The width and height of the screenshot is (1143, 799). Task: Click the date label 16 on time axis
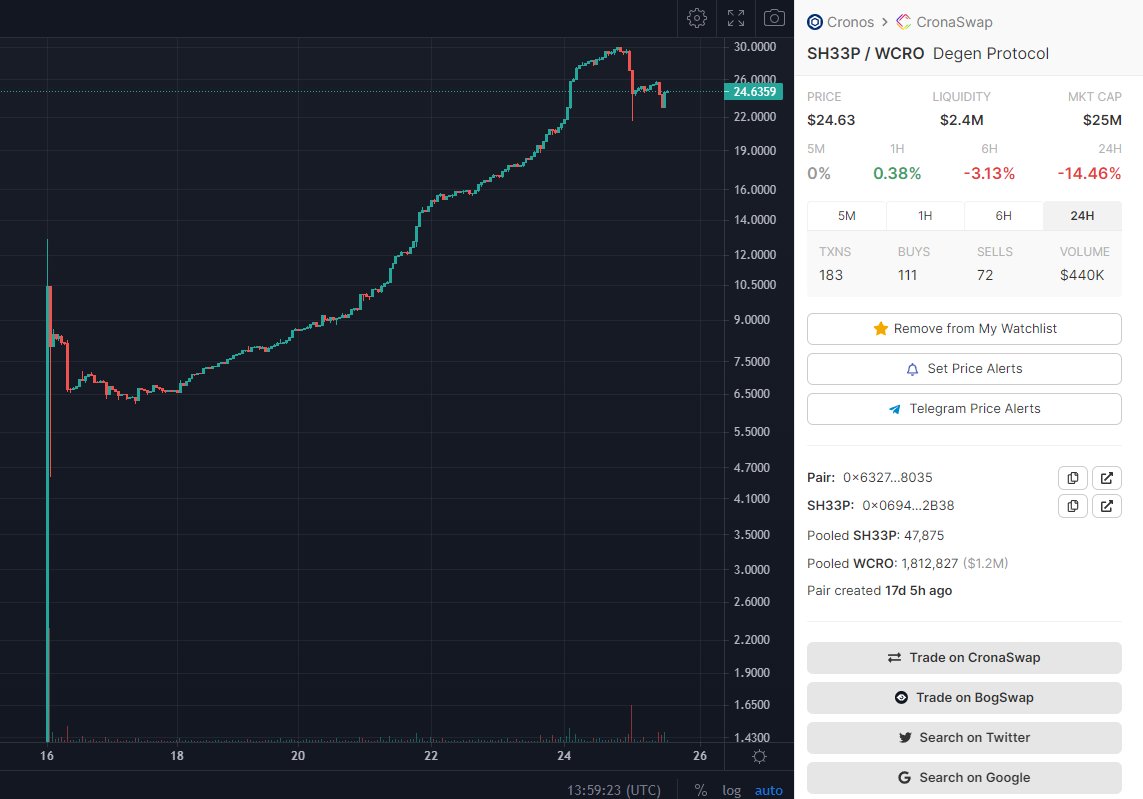(47, 756)
